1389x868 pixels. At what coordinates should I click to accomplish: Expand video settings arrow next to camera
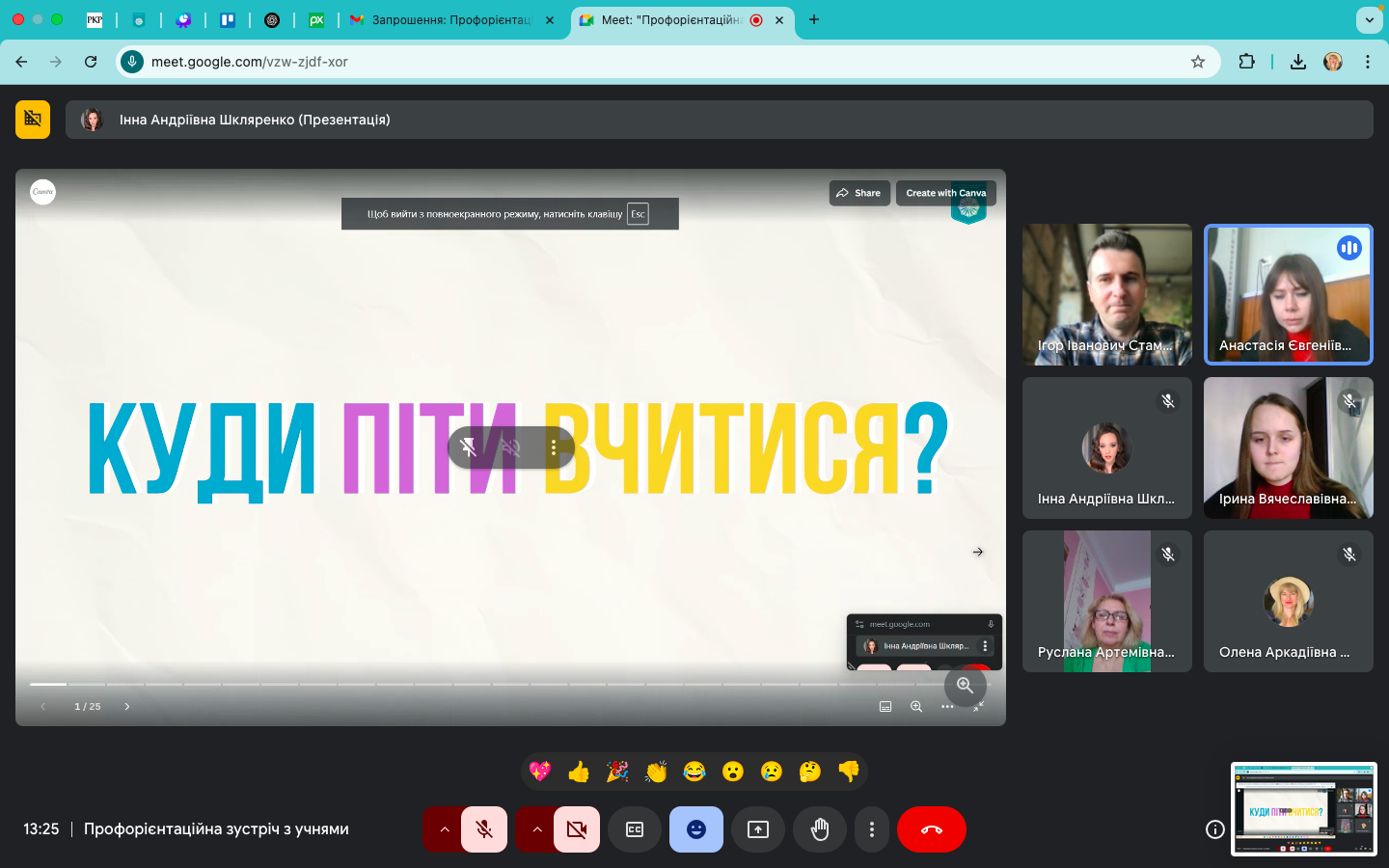pos(536,829)
